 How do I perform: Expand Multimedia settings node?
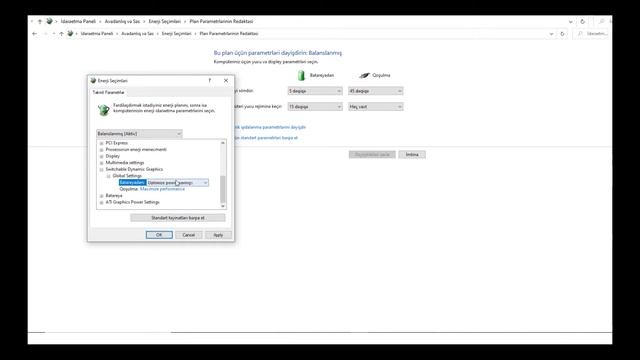pos(102,163)
